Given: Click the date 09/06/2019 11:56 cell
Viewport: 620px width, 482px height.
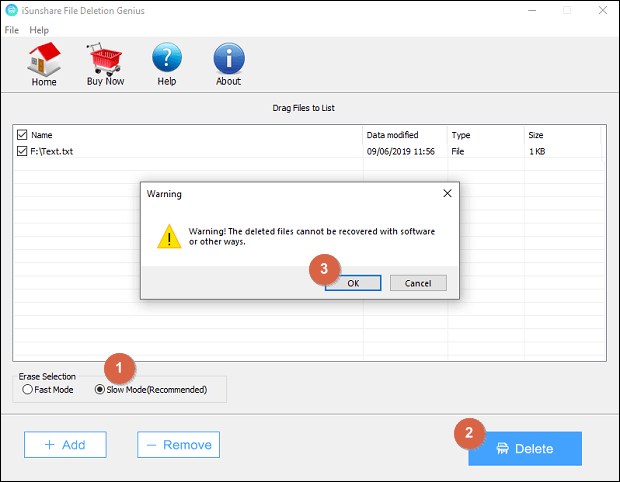Looking at the screenshot, I should point(401,151).
